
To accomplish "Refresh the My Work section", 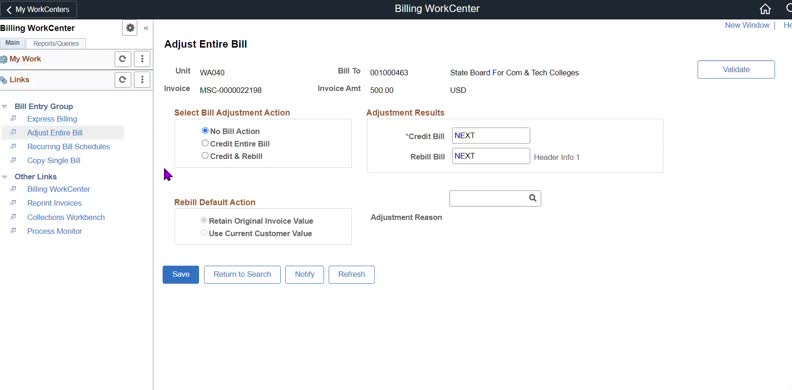I will [122, 59].
